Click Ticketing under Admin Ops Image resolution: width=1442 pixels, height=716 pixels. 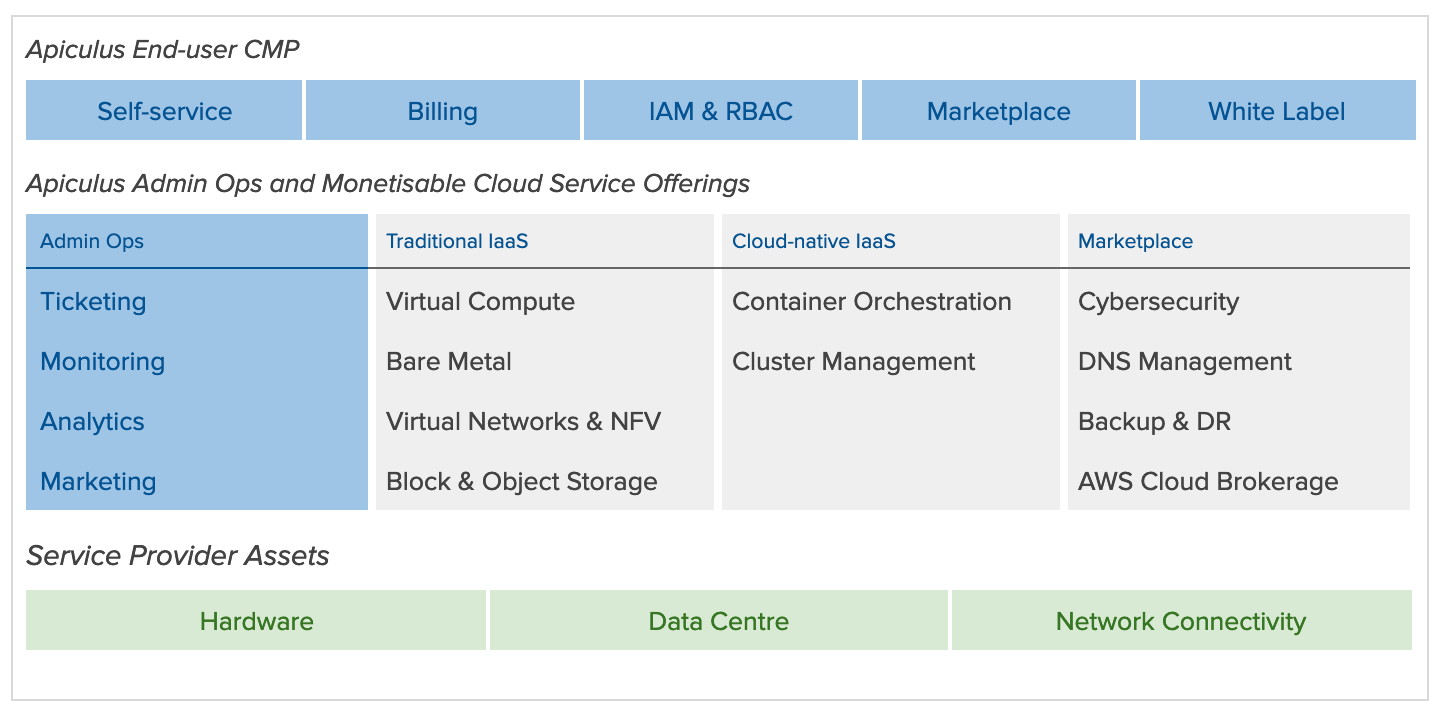pos(93,302)
